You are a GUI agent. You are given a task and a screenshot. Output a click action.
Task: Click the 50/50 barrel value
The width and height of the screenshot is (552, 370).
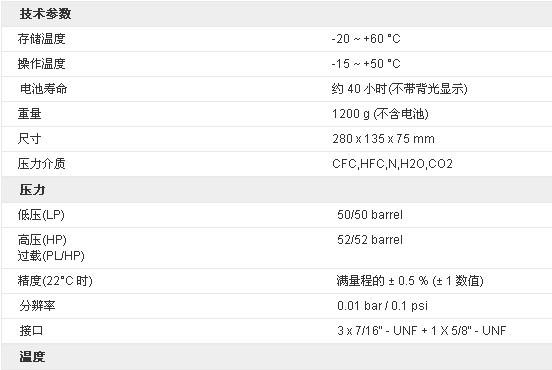pos(370,215)
